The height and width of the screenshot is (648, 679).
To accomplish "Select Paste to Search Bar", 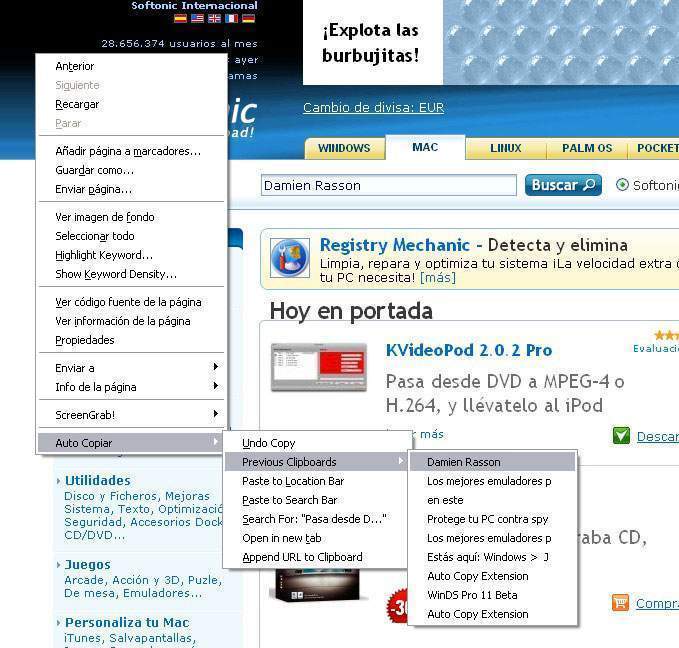I will coord(289,500).
